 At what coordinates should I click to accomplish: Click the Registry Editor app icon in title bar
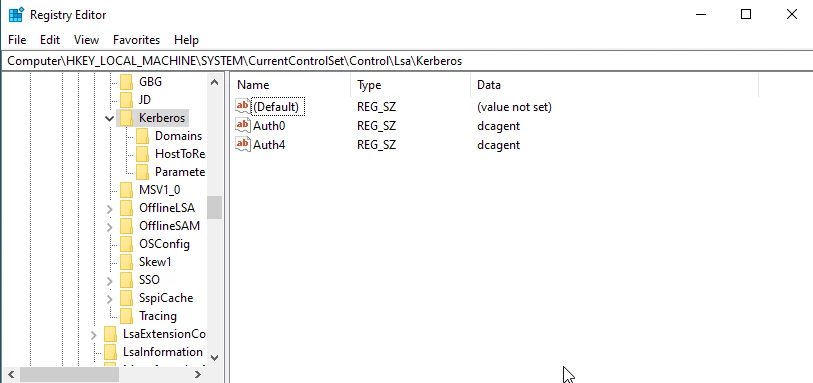point(16,15)
